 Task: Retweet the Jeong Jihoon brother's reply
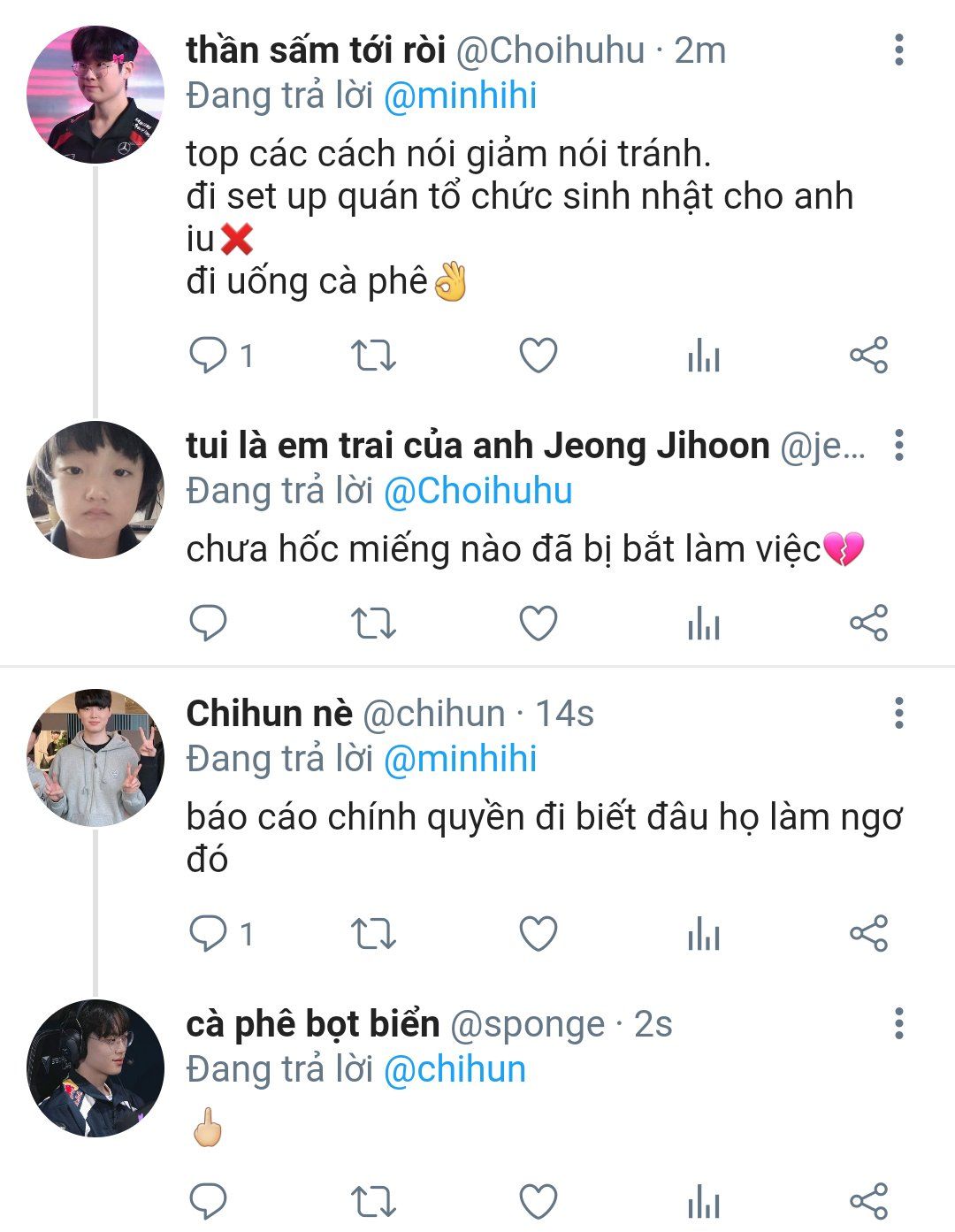click(x=373, y=624)
